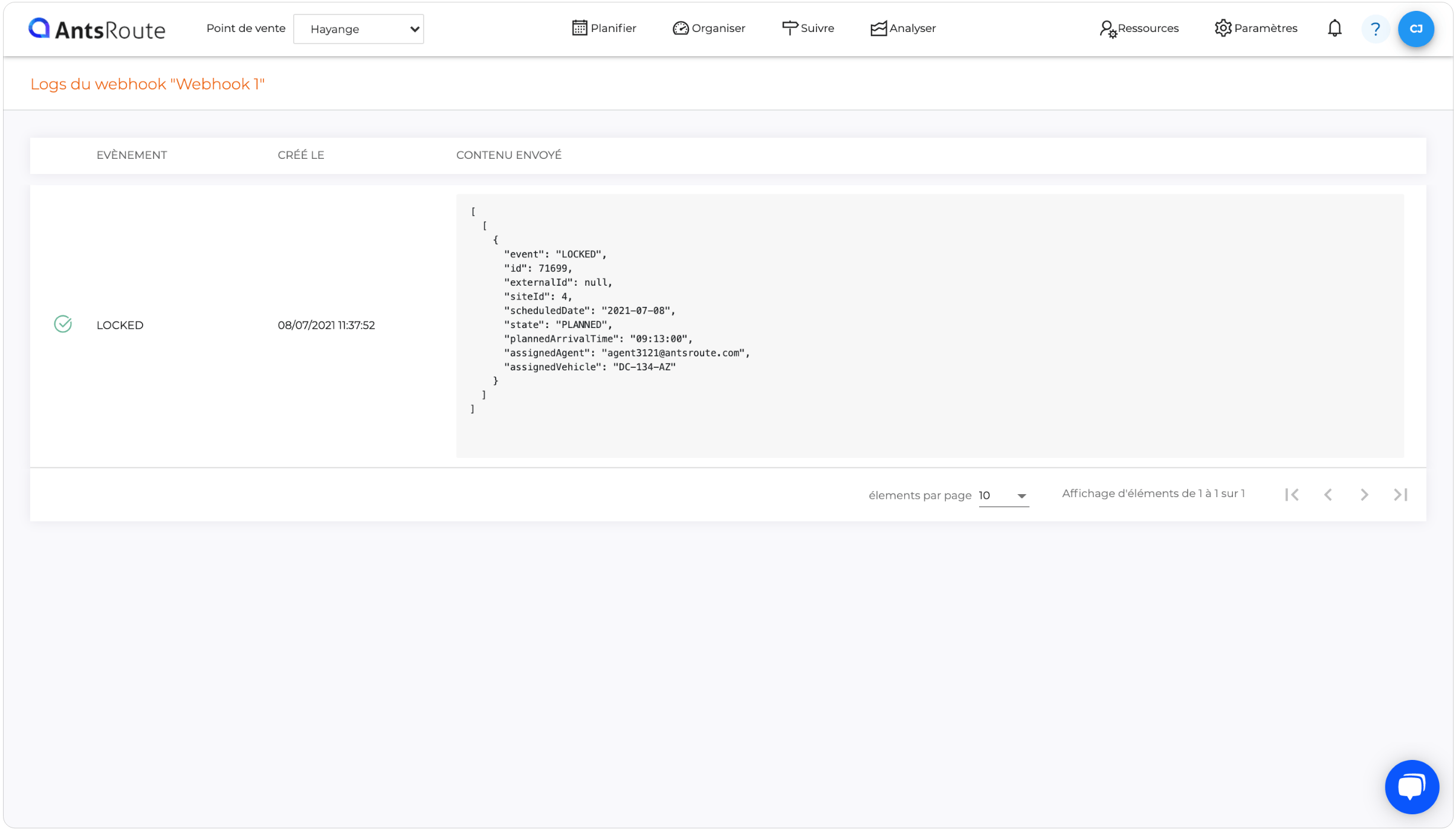Viewport: 1456px width, 830px height.
Task: Click the Logs du webhook "Webhook 1" title
Action: [147, 84]
